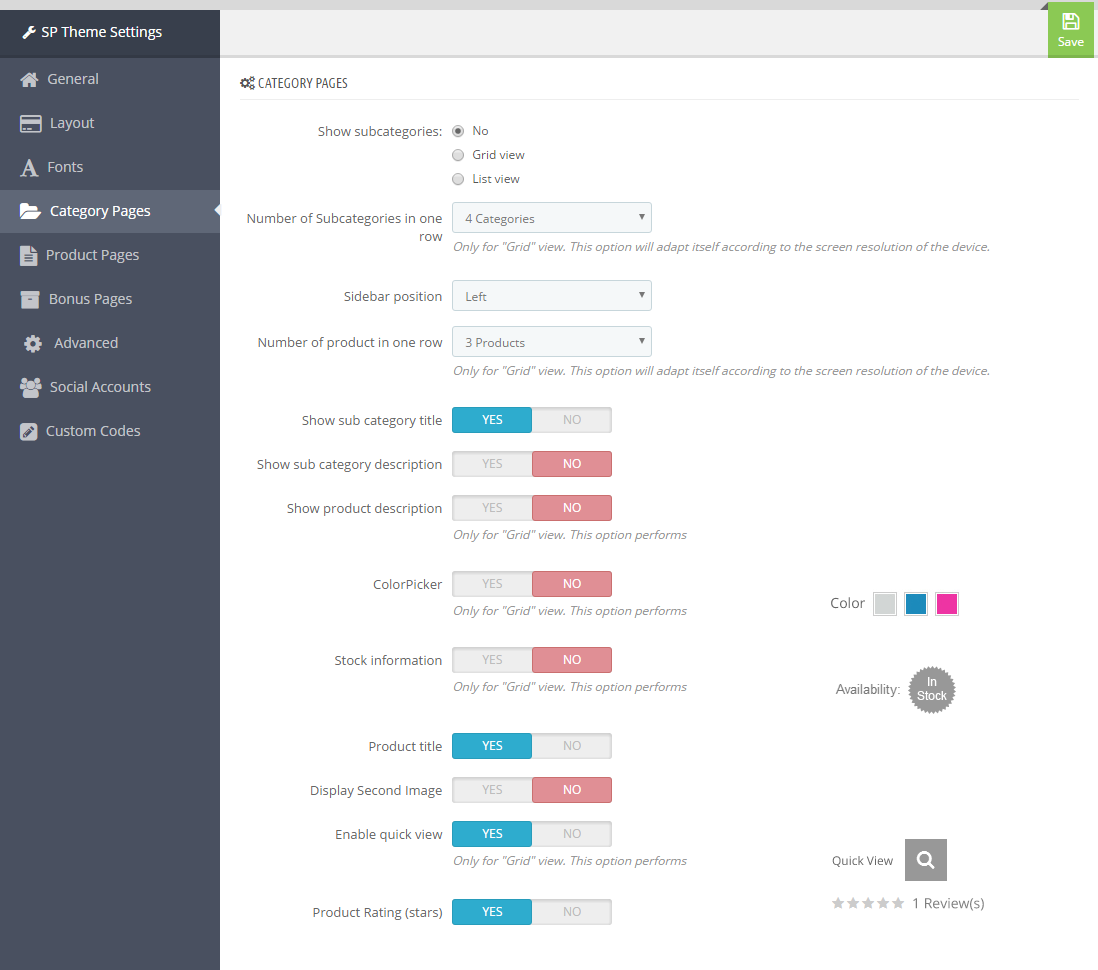Click the Category Pages open folder icon
This screenshot has height=970, width=1098.
point(30,212)
